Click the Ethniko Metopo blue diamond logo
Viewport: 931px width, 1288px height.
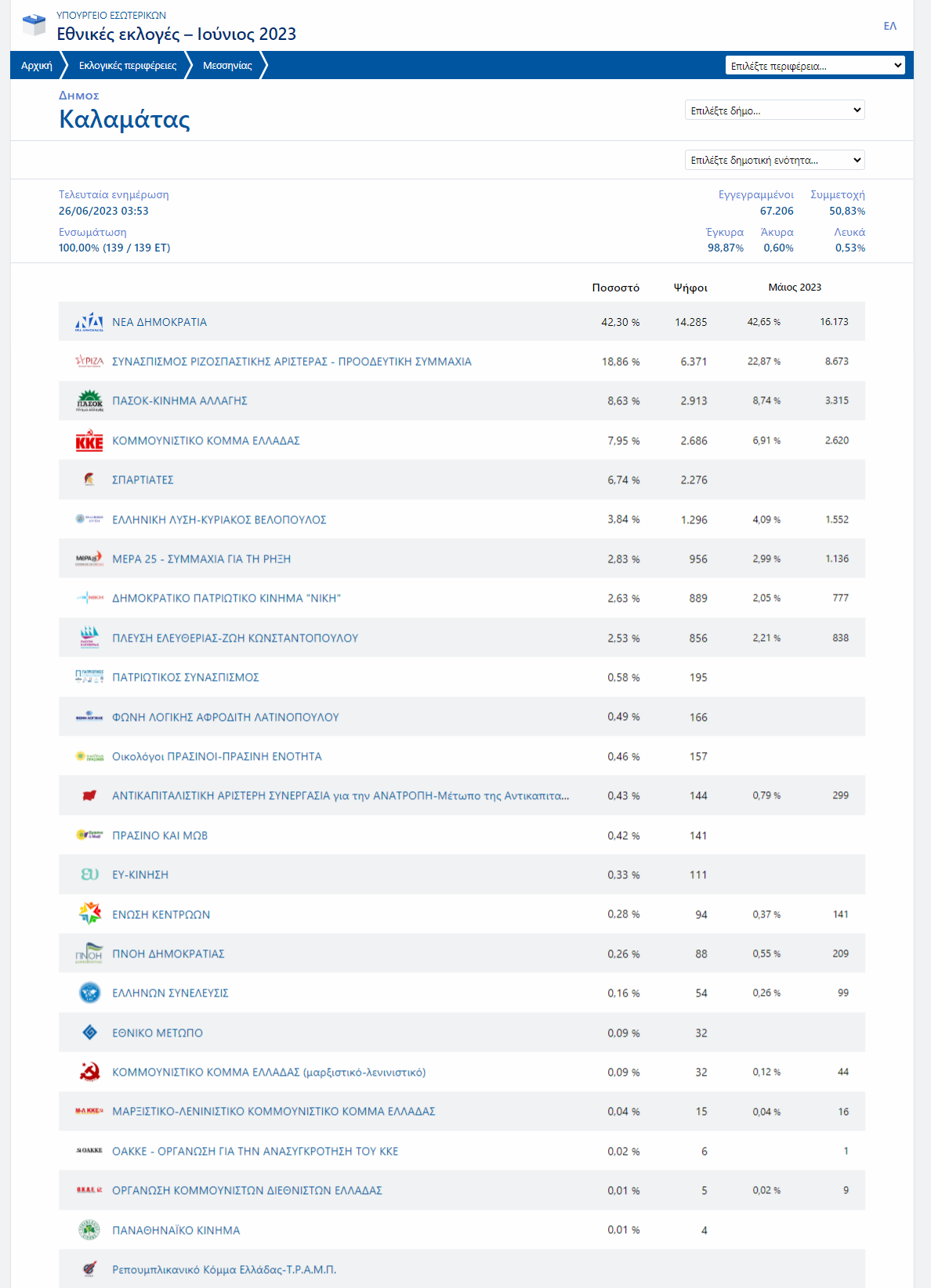point(89,1033)
